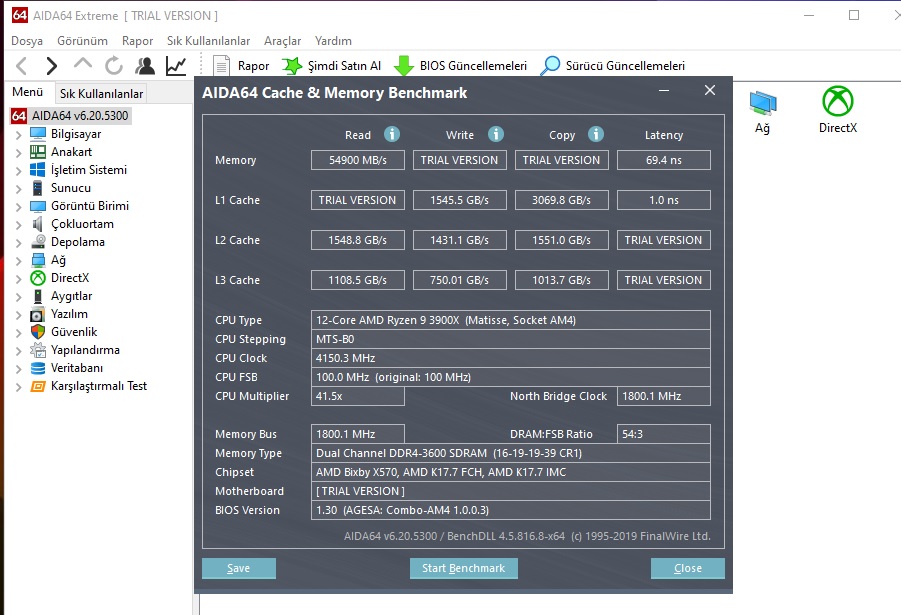Click the L1 Cache Write 1545.5 GB/s value
Image resolution: width=901 pixels, height=615 pixels.
click(x=460, y=200)
